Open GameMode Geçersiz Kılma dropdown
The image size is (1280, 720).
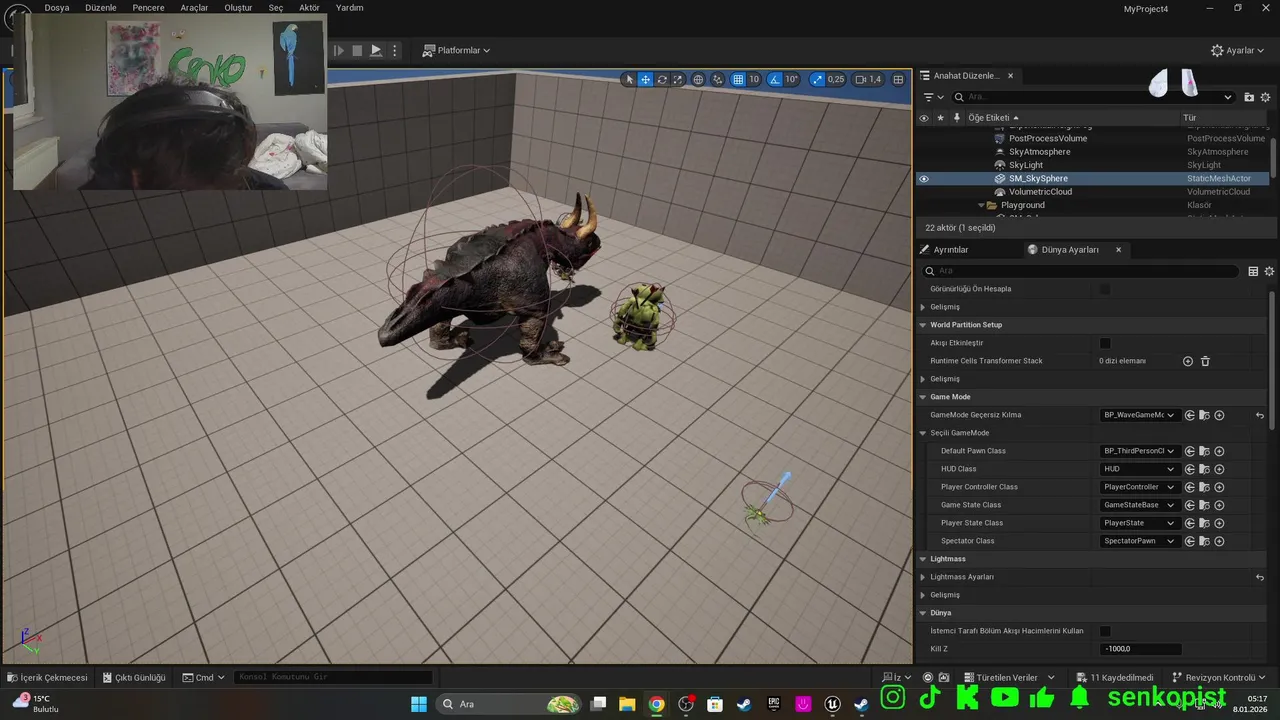pos(1139,415)
